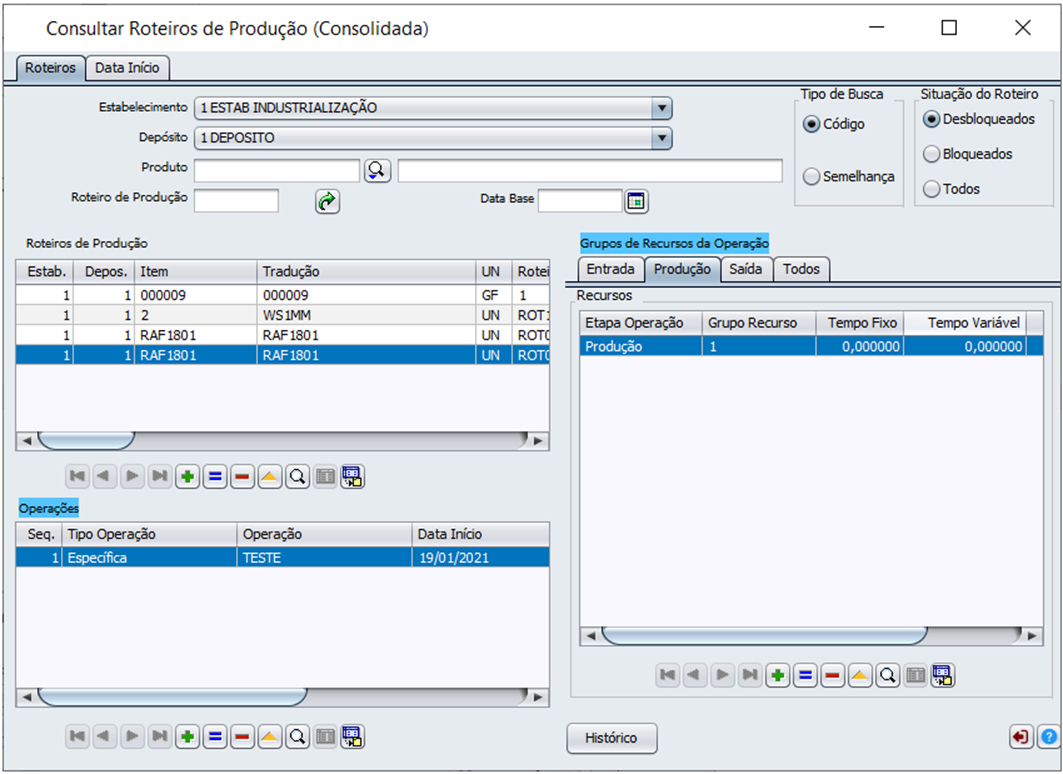The width and height of the screenshot is (1063, 774).
Task: Click the magnifier icon in Operações toolbar
Action: click(x=297, y=737)
